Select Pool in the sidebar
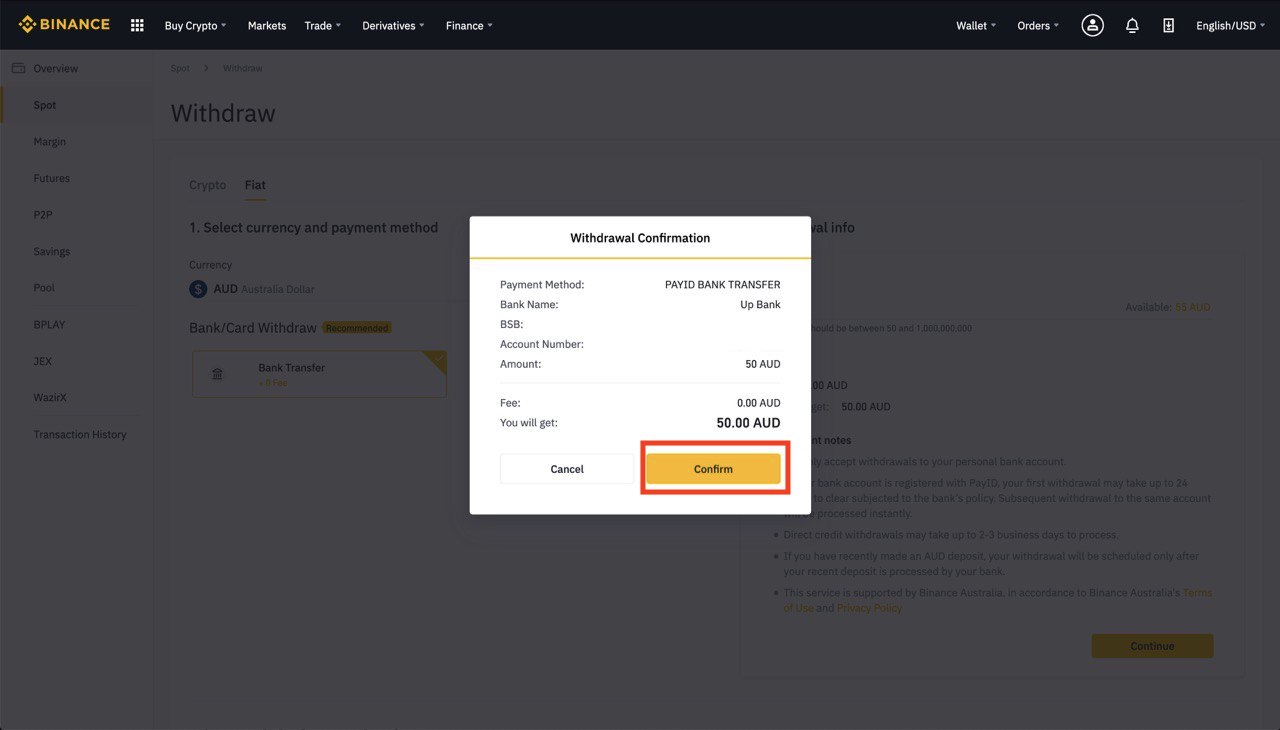 click(x=44, y=287)
